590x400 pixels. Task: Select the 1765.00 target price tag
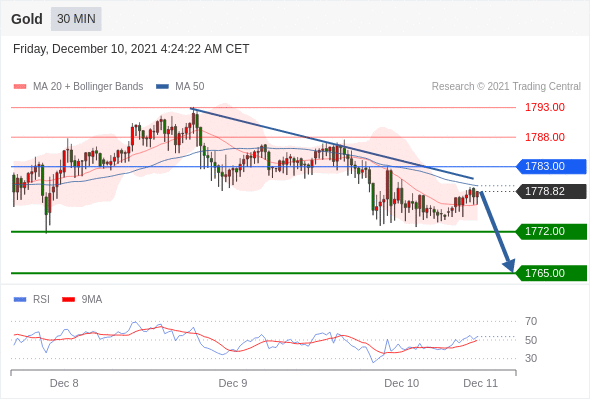coord(551,273)
